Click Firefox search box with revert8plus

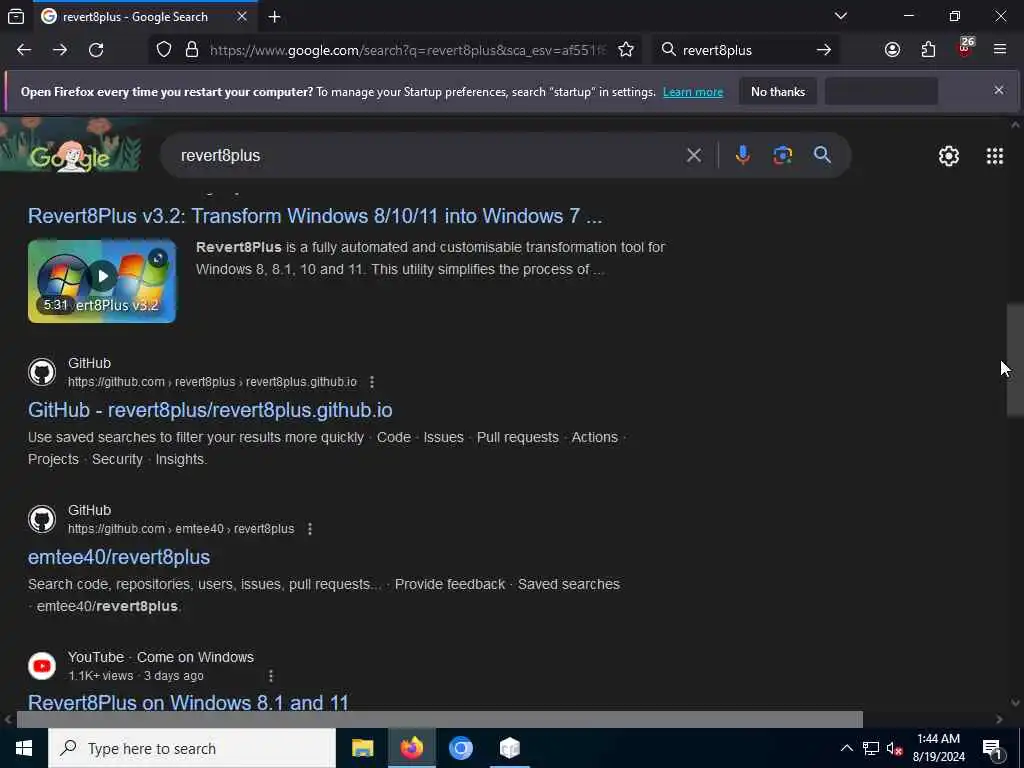(744, 50)
